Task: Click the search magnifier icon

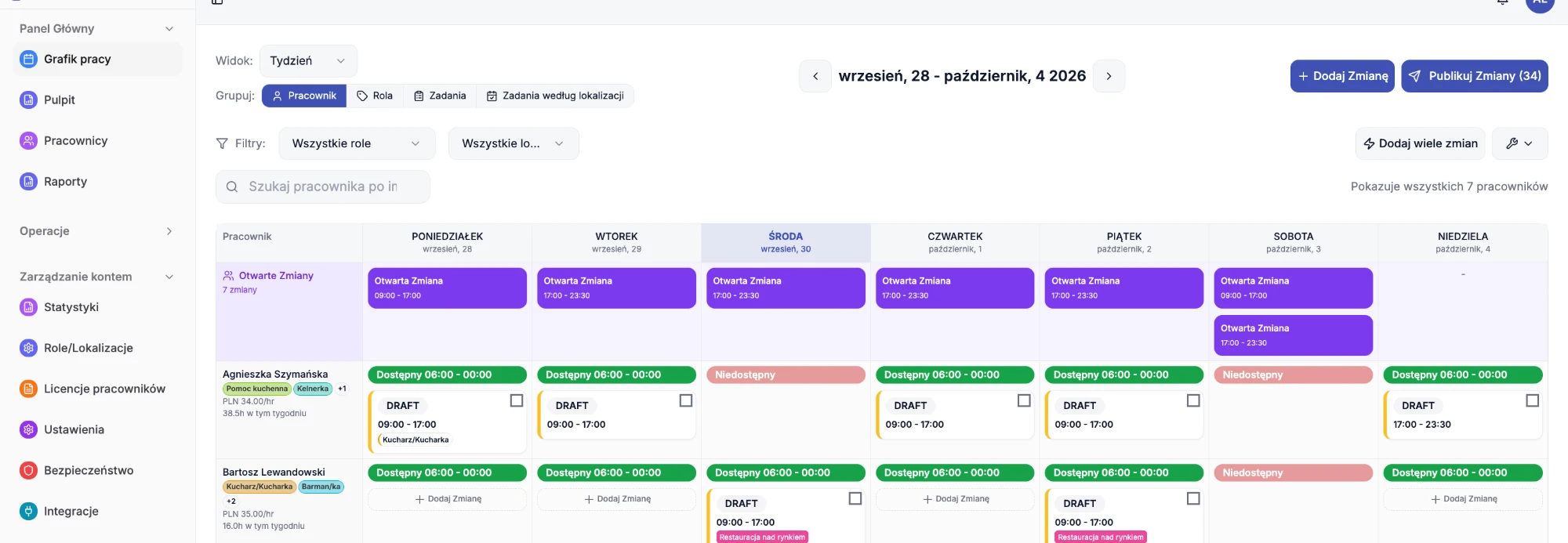Action: click(x=232, y=186)
